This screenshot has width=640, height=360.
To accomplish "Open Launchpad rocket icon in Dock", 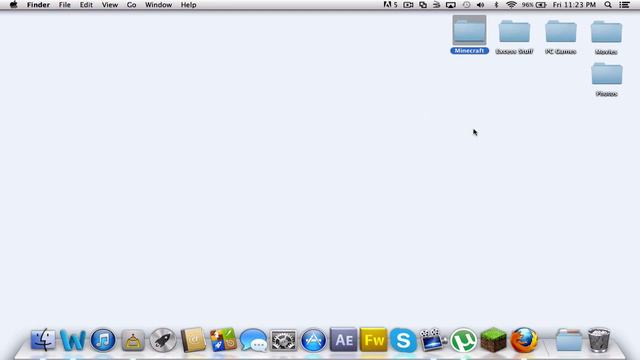I will (163, 340).
